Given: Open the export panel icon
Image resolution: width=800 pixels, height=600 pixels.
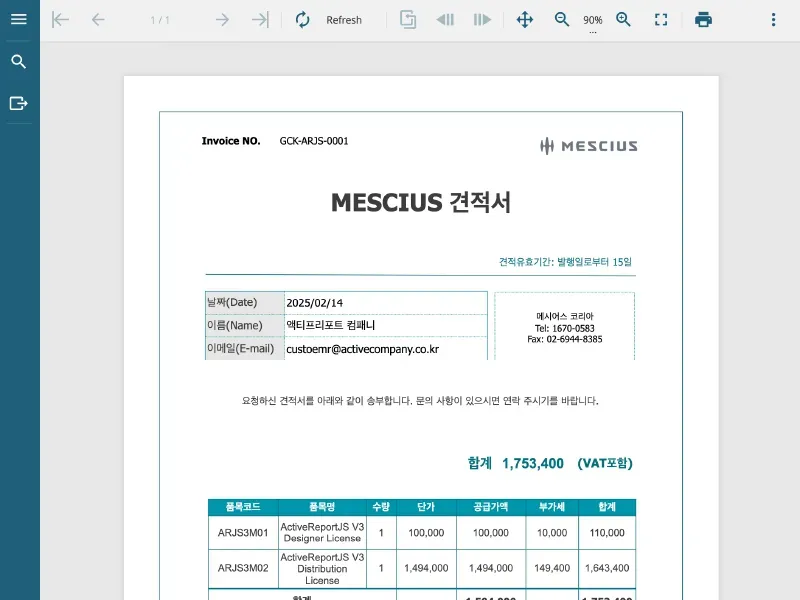Looking at the screenshot, I should coord(19,103).
